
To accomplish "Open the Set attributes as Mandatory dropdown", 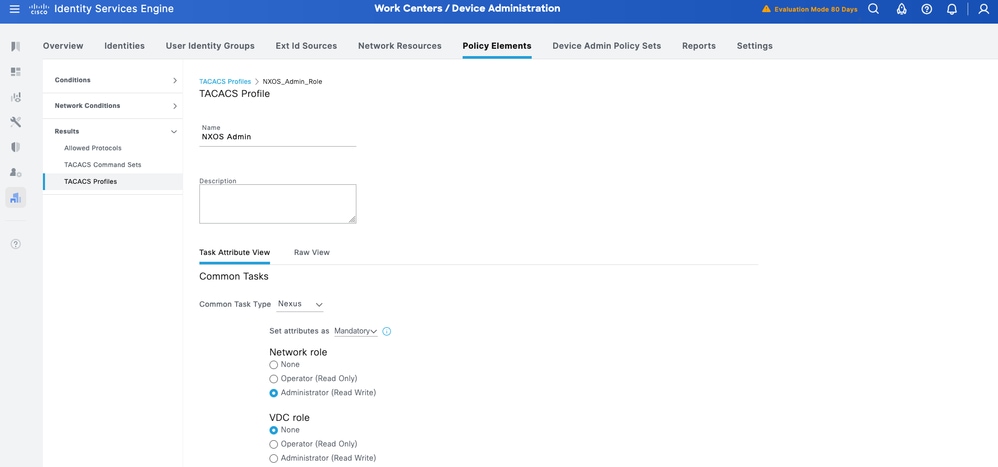I will click(356, 331).
